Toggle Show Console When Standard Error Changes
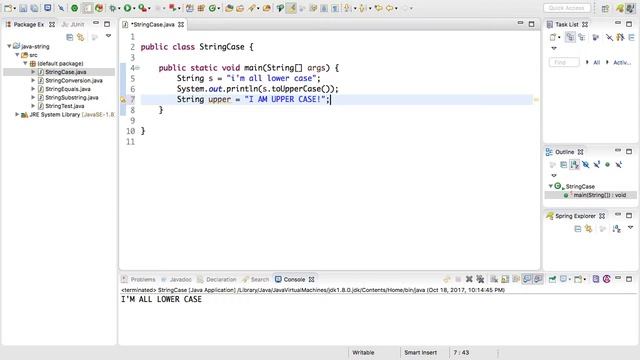The width and height of the screenshot is (640, 360). coord(538,279)
